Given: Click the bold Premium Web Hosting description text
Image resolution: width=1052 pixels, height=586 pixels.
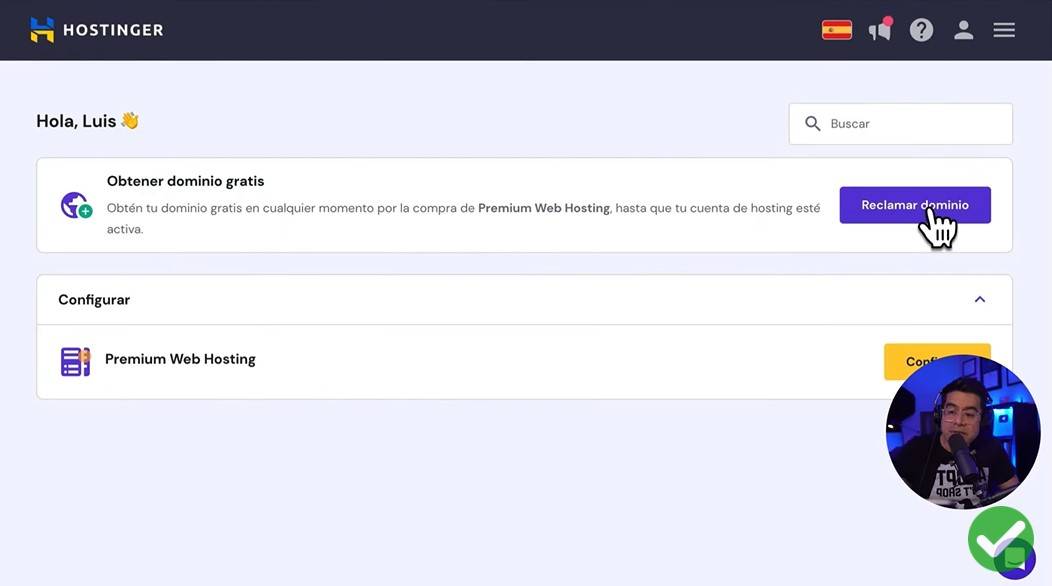Looking at the screenshot, I should (x=543, y=208).
